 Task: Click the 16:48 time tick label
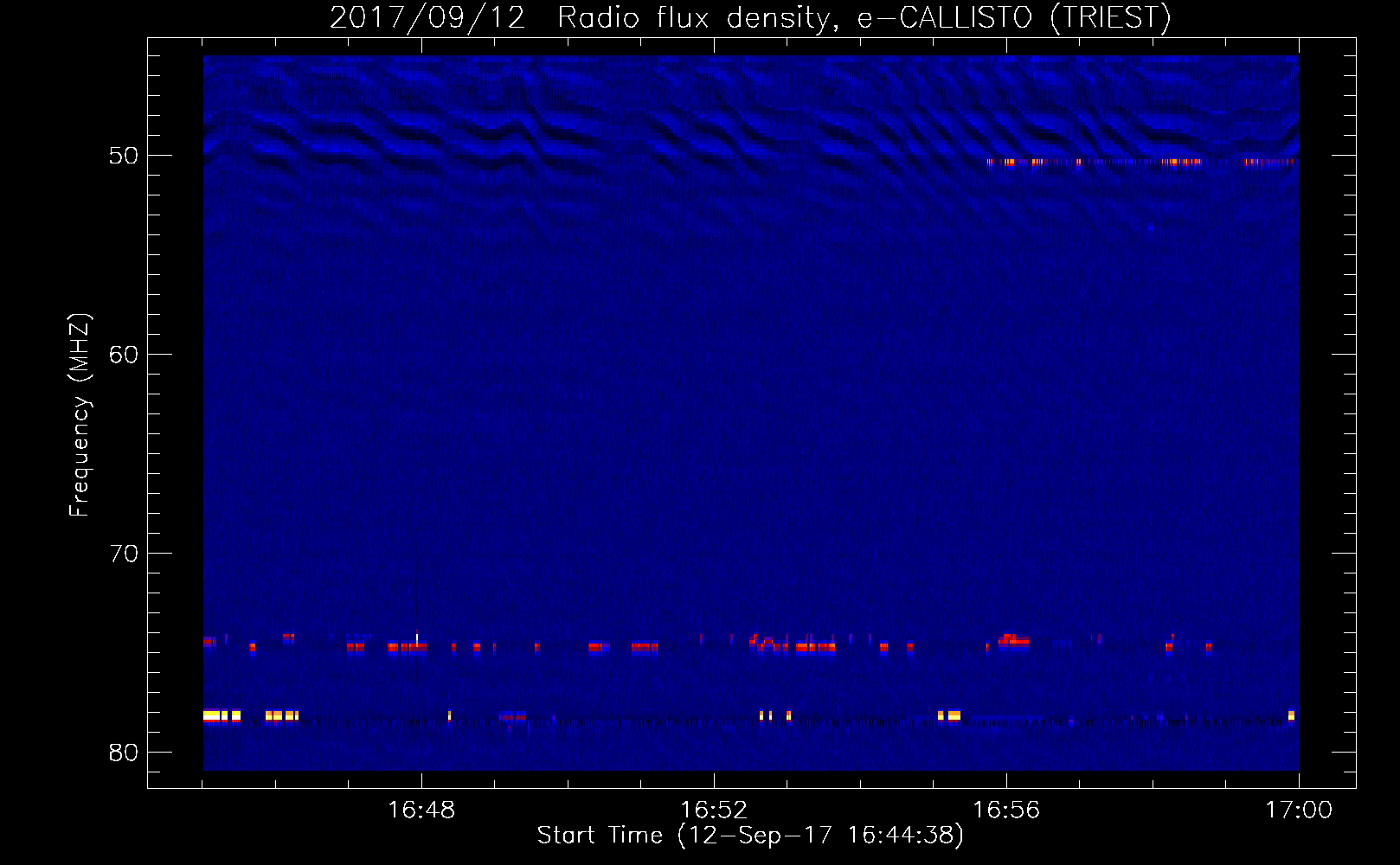(x=421, y=811)
